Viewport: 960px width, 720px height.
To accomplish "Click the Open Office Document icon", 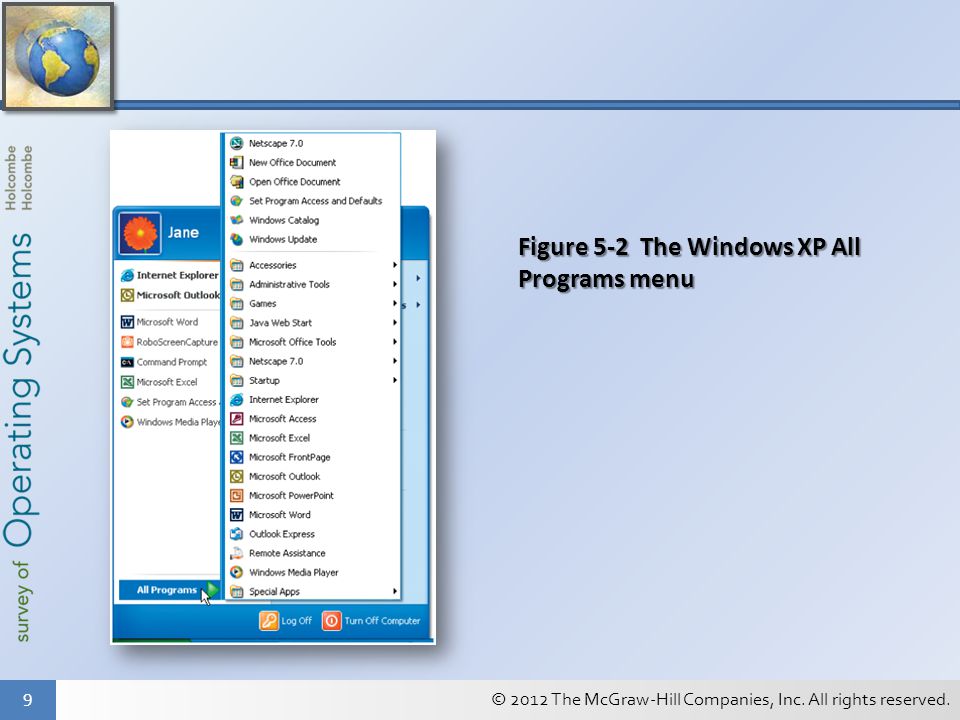I will [236, 182].
